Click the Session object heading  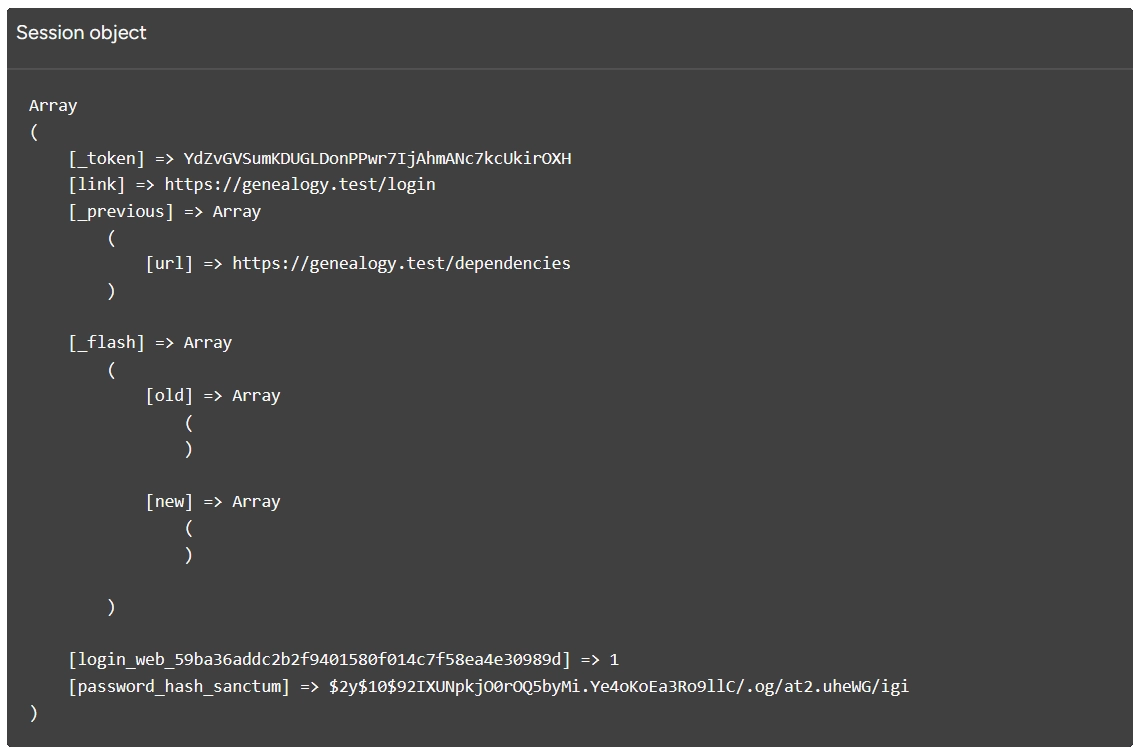81,33
